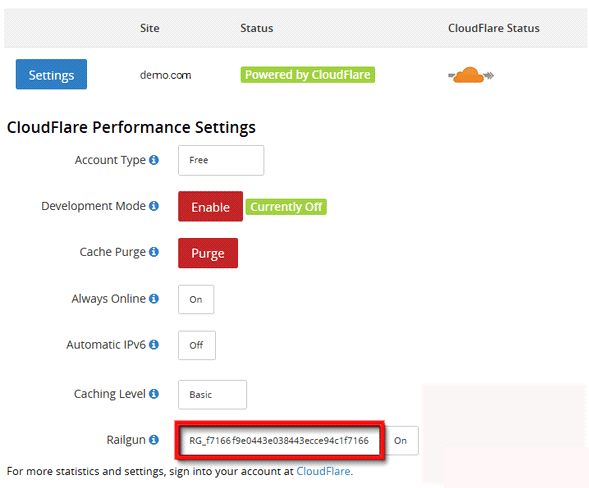
Task: Open the blue Settings button
Action: pyautogui.click(x=51, y=74)
